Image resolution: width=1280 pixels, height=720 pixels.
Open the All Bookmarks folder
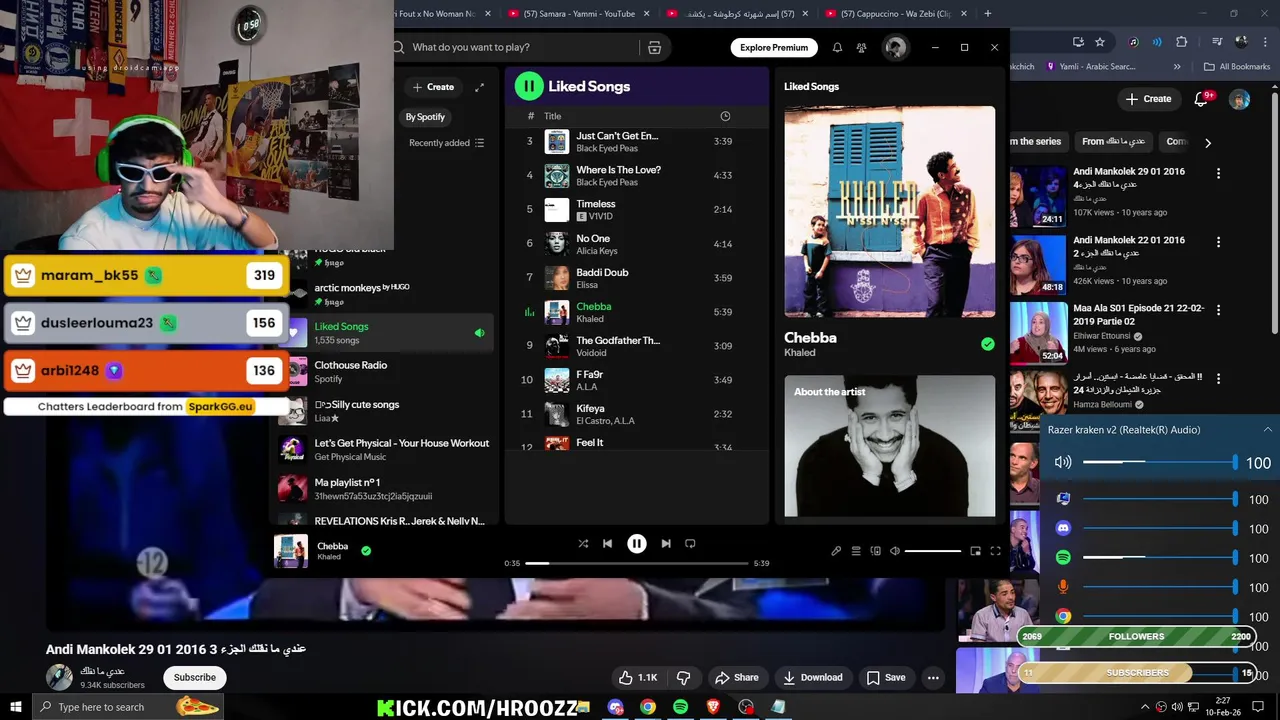pos(1237,67)
